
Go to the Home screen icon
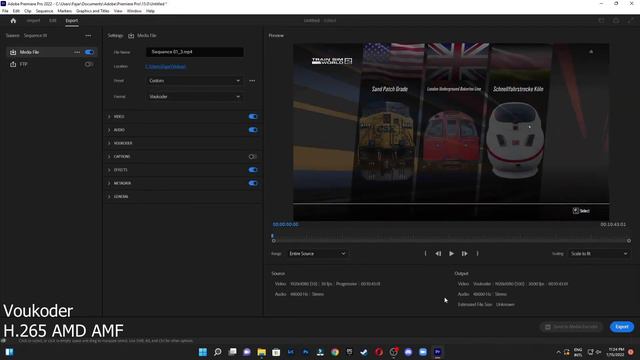(13, 20)
